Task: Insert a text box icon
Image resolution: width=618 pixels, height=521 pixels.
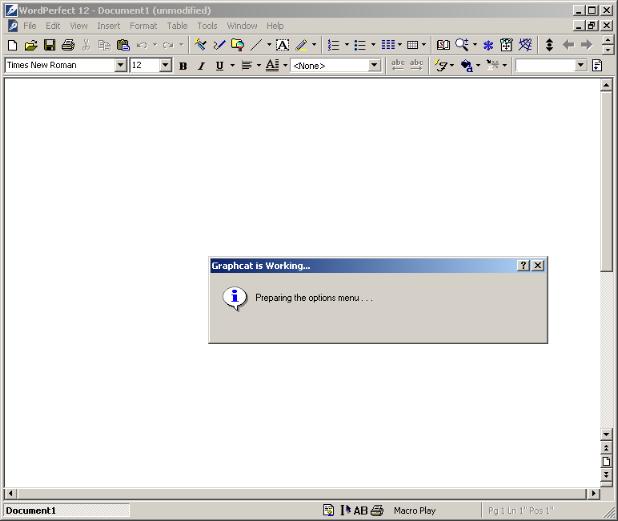Action: tap(282, 45)
